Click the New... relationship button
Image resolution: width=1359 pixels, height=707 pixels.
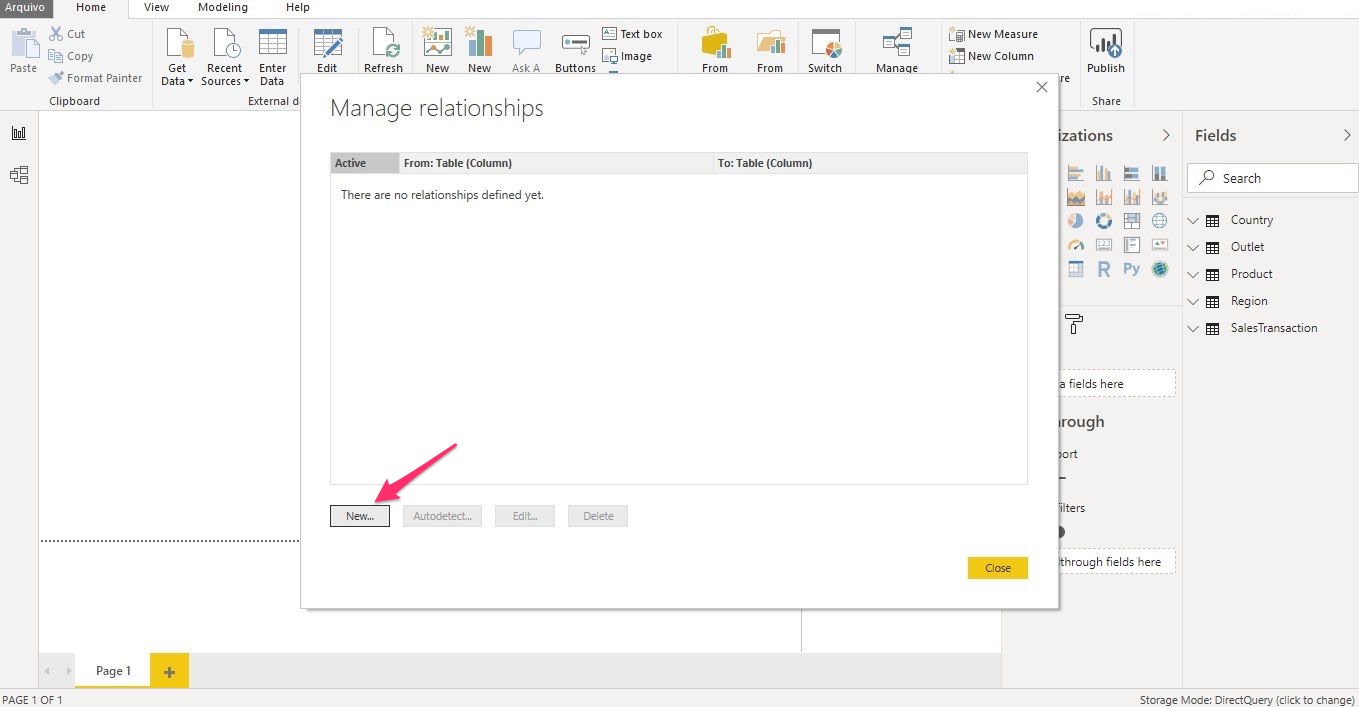[359, 516]
